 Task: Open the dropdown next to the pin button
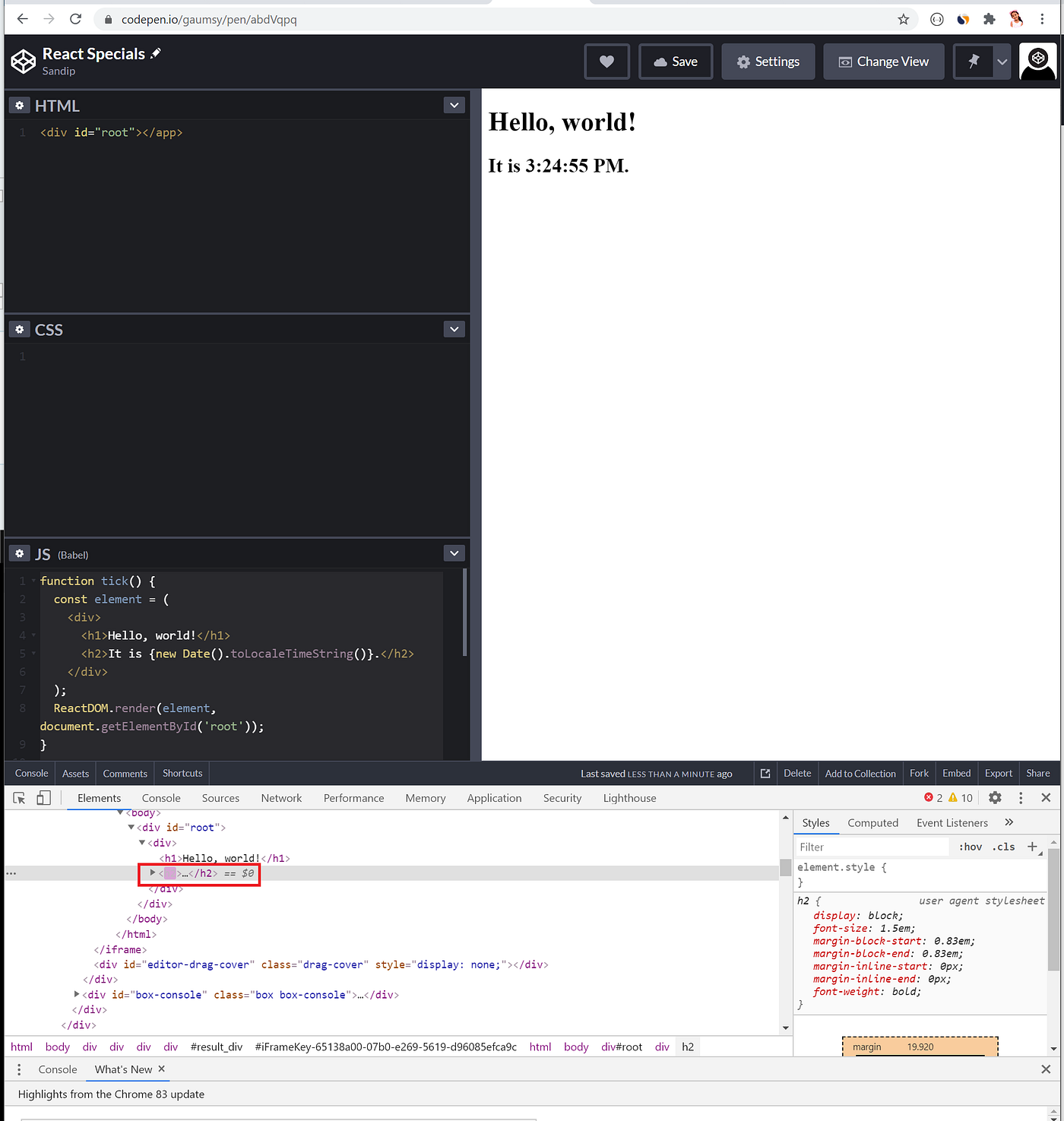(1001, 61)
